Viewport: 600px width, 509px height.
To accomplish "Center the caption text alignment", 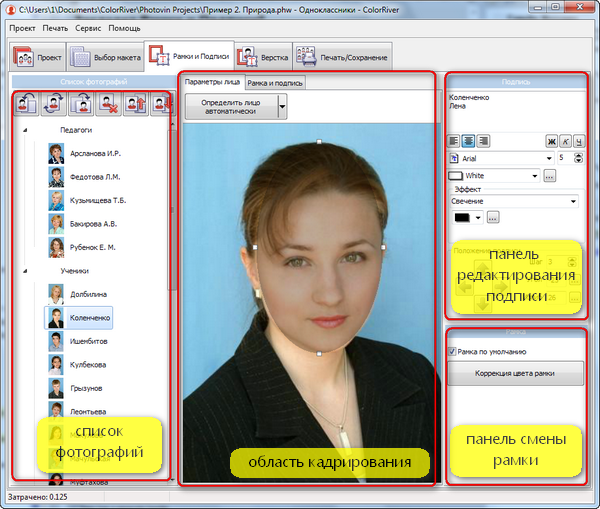I will [468, 141].
